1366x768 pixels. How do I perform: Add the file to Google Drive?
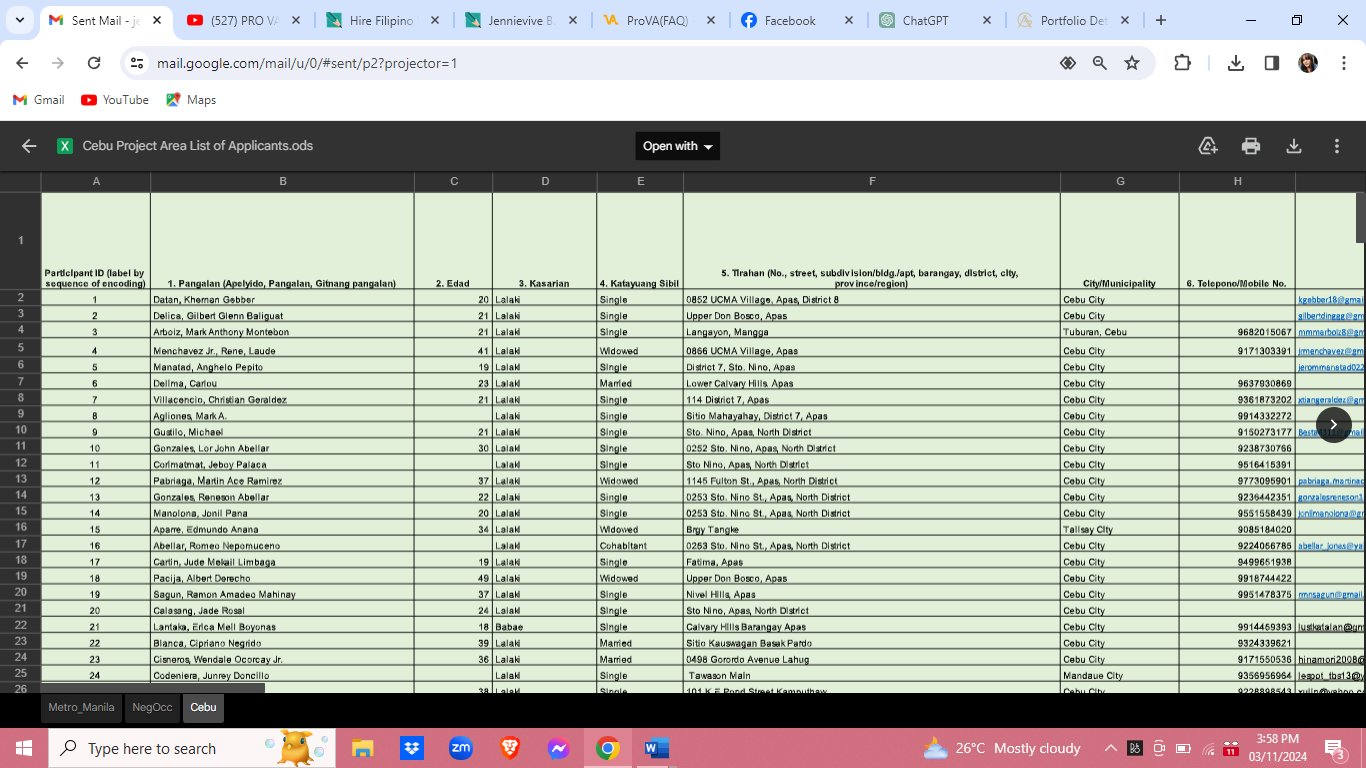(1208, 146)
